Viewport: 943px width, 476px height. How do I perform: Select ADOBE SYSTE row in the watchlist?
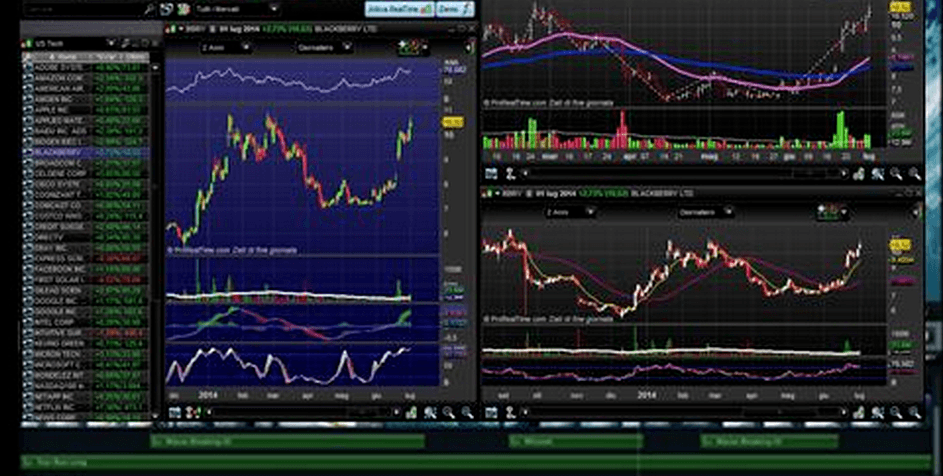[87, 68]
